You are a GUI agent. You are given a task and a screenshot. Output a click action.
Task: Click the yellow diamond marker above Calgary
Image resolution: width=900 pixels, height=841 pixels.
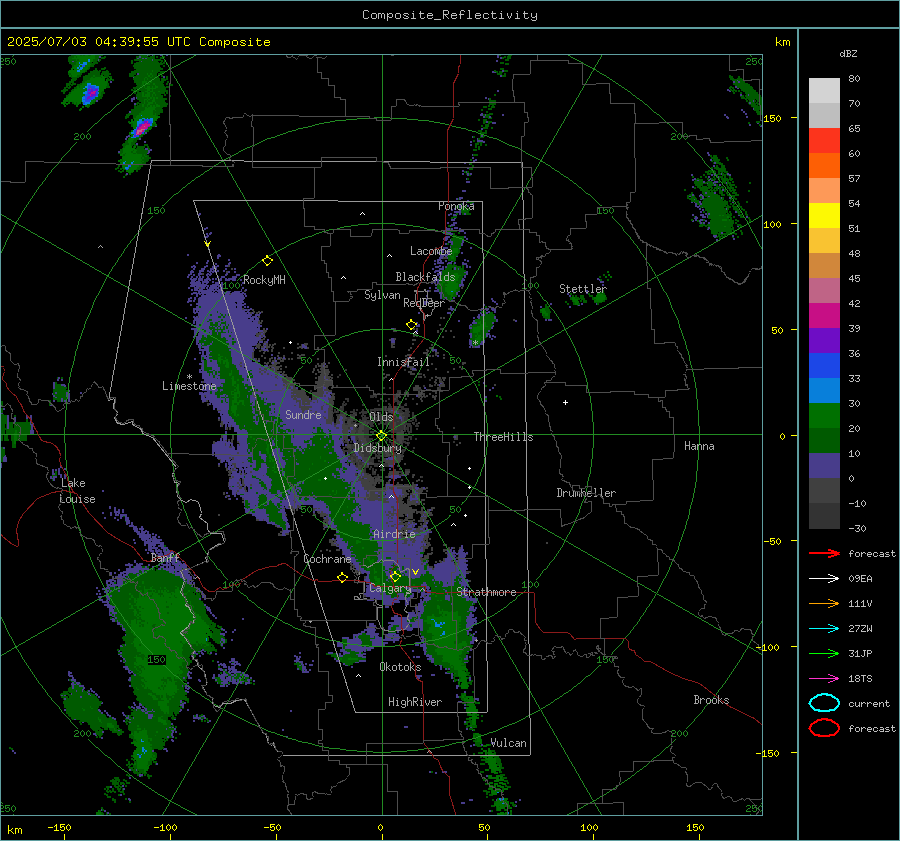point(395,576)
